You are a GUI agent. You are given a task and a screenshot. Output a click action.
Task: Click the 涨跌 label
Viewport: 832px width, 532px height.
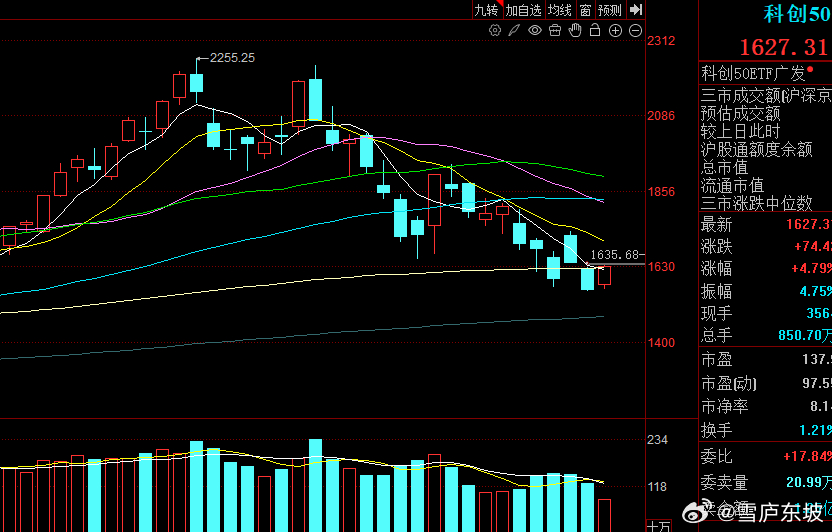coord(716,247)
